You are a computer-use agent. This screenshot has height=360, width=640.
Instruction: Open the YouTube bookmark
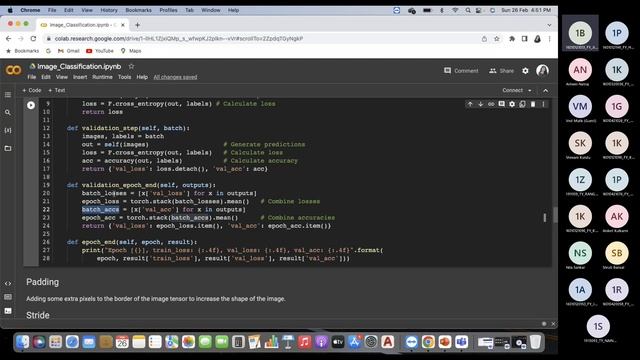(100, 51)
